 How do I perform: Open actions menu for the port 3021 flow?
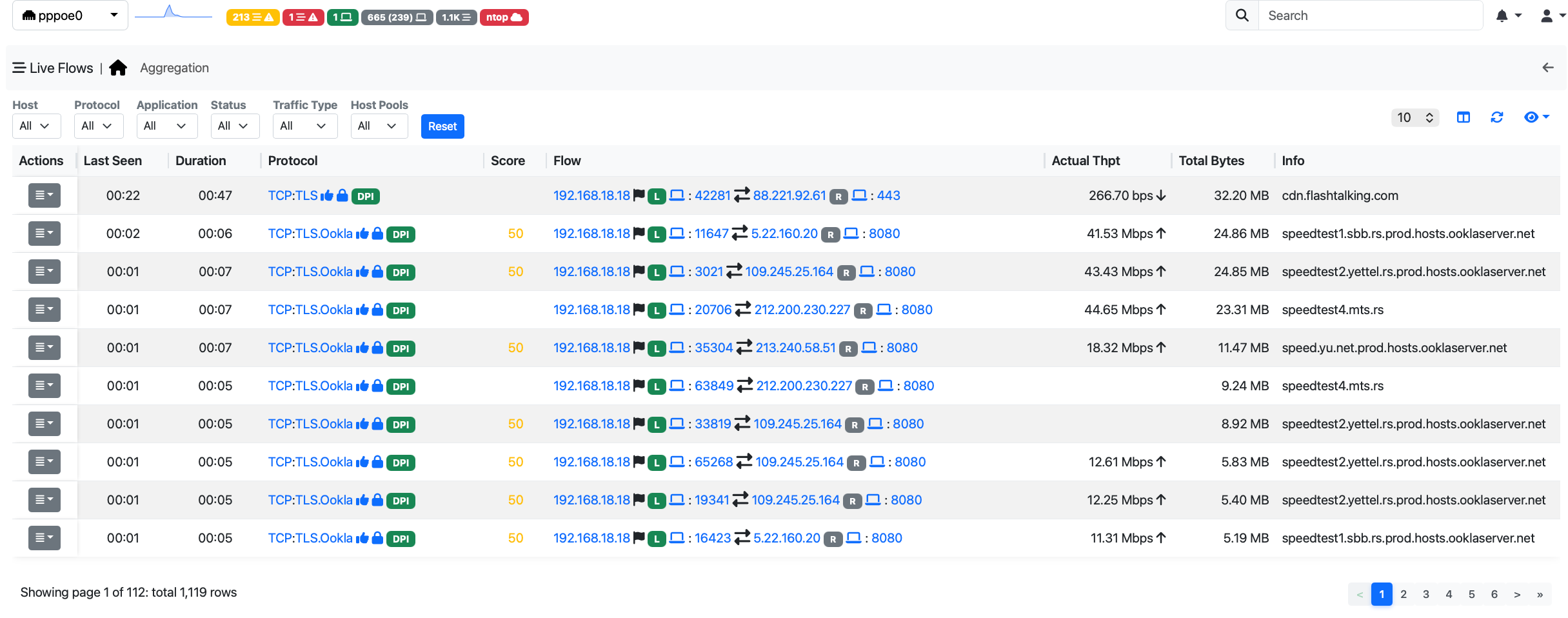click(x=44, y=272)
